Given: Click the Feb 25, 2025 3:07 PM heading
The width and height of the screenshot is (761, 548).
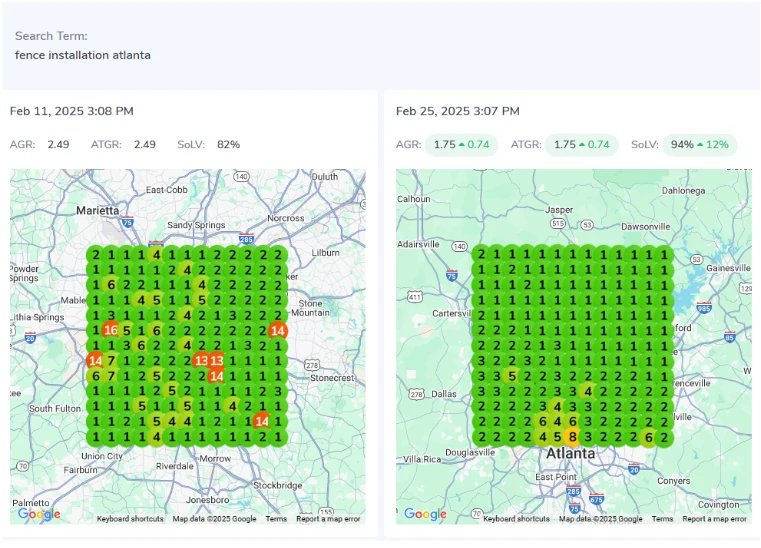Looking at the screenshot, I should coord(457,111).
